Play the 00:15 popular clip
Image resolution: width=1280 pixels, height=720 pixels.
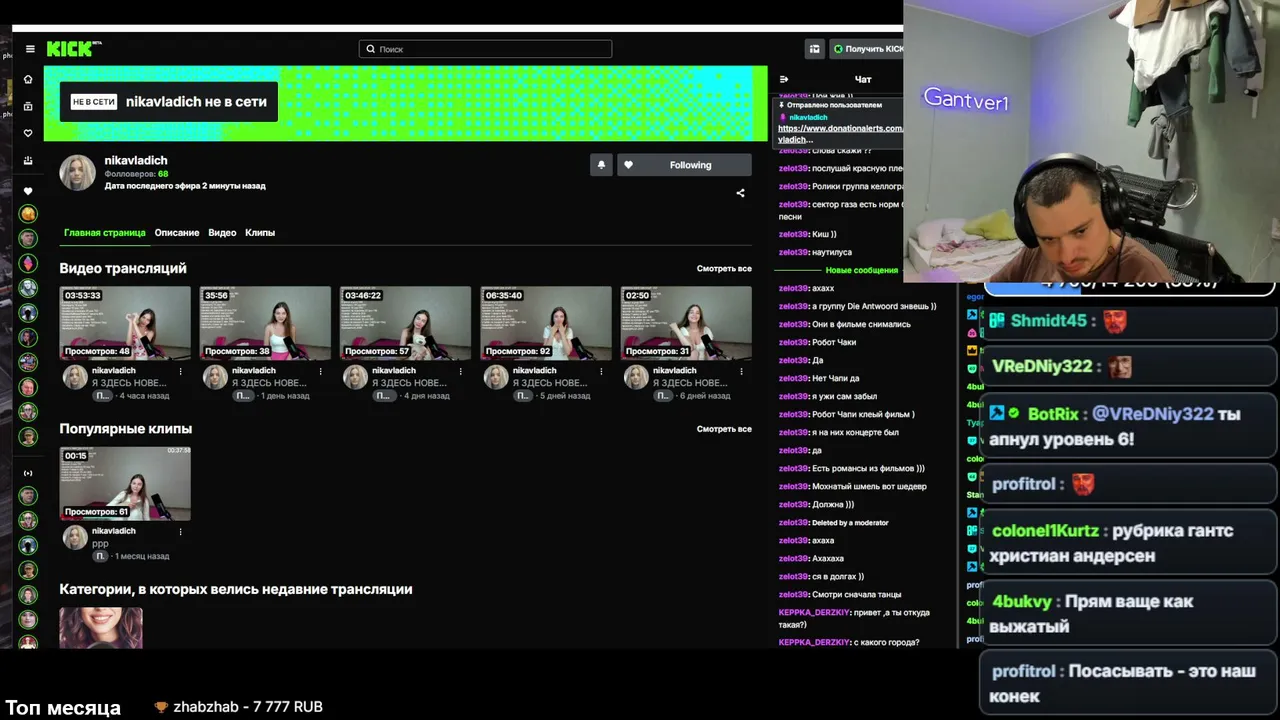(125, 483)
